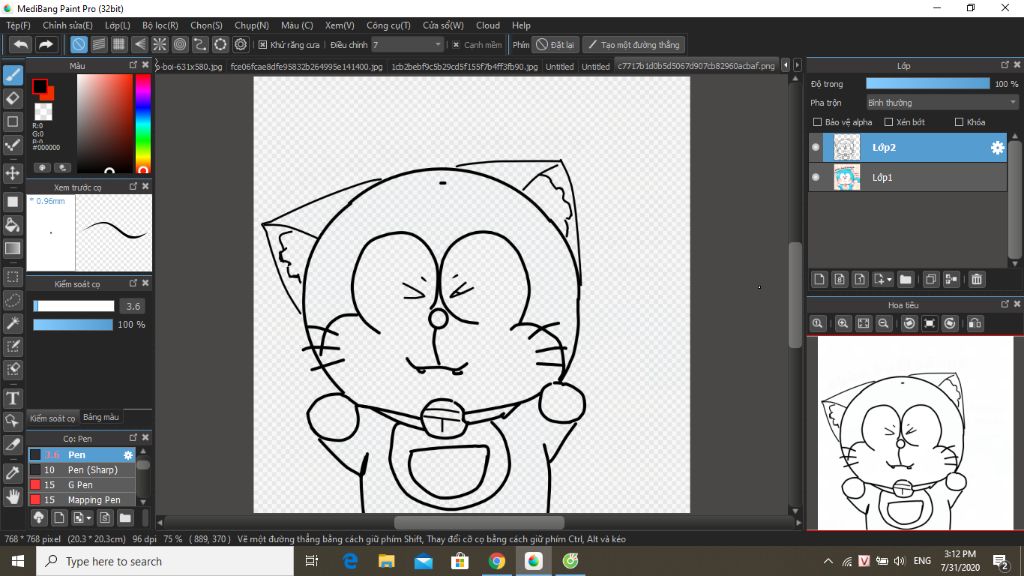Screen dimensions: 1024x576
Task: Select the Lasso tool
Action: 12,300
